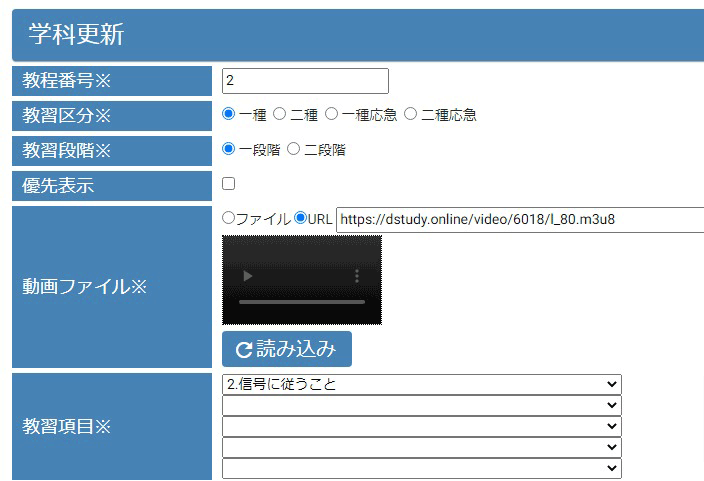Open the fifth 教習項目 dropdown
This screenshot has width=704, height=481.
coord(421,468)
